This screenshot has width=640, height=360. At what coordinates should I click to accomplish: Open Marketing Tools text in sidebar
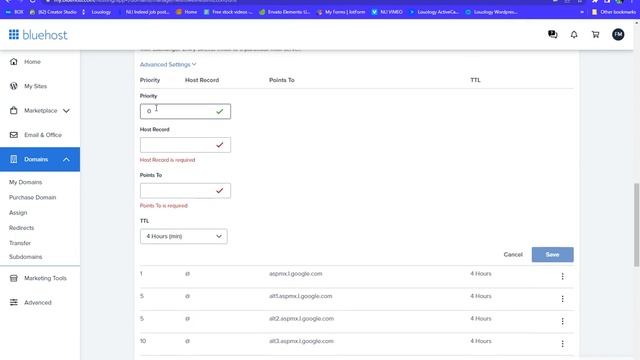coord(45,278)
